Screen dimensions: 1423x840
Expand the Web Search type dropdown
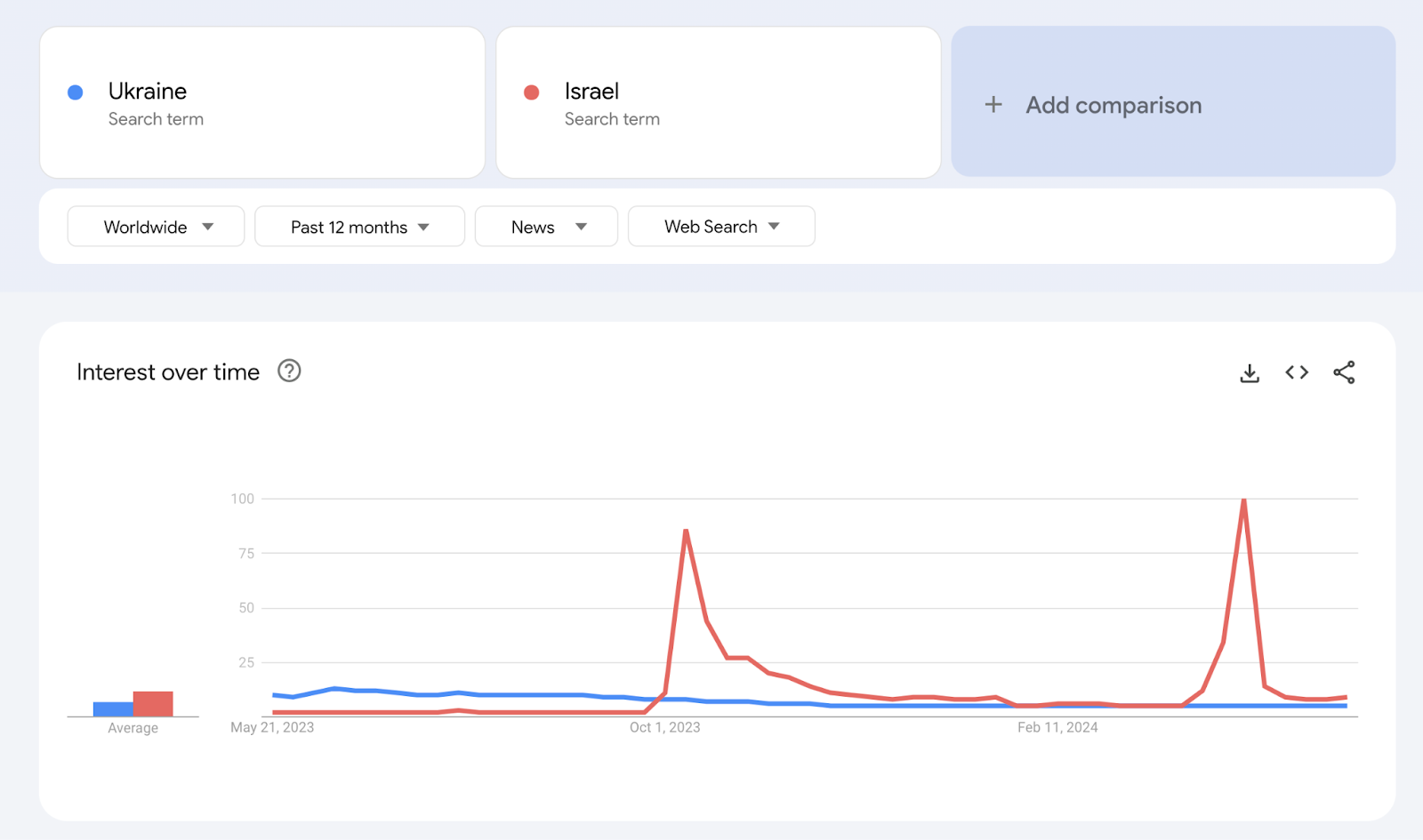coord(721,227)
